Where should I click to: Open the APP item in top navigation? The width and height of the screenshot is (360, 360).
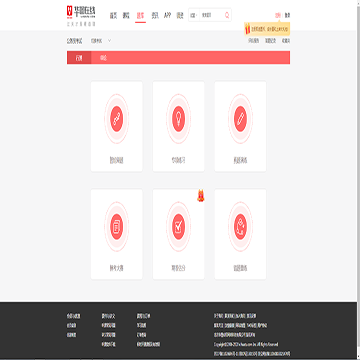coord(167,15)
